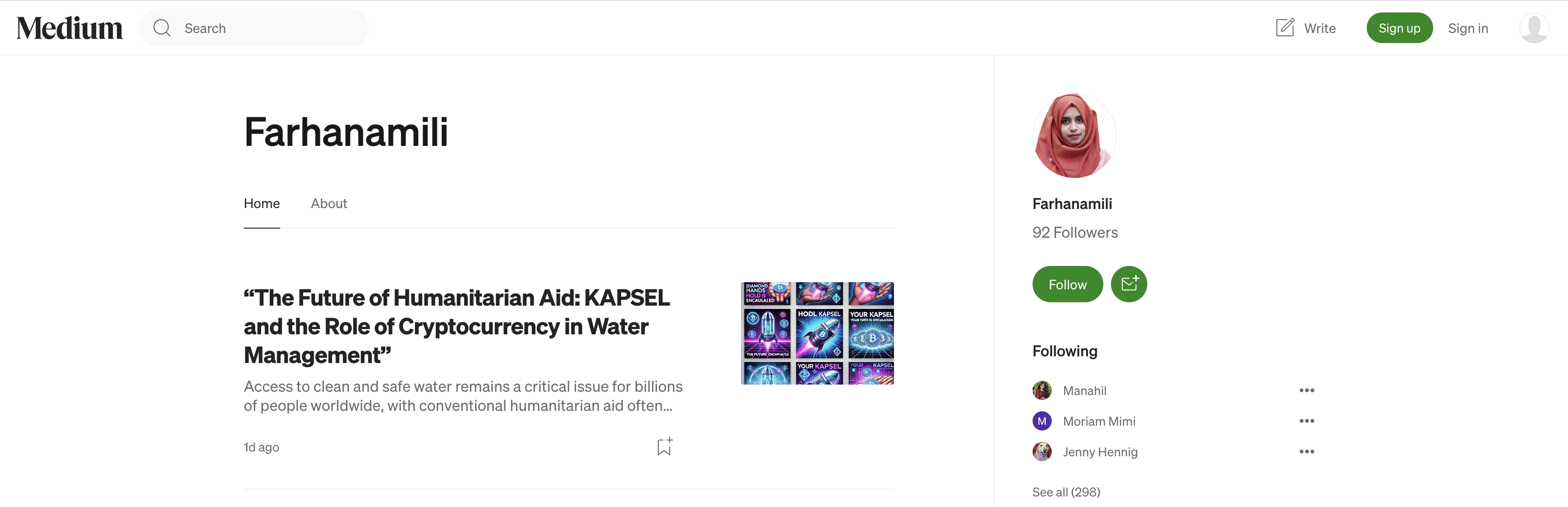The width and height of the screenshot is (1568, 507).
Task: Open more options for Moriam Mimi
Action: [x=1306, y=421]
